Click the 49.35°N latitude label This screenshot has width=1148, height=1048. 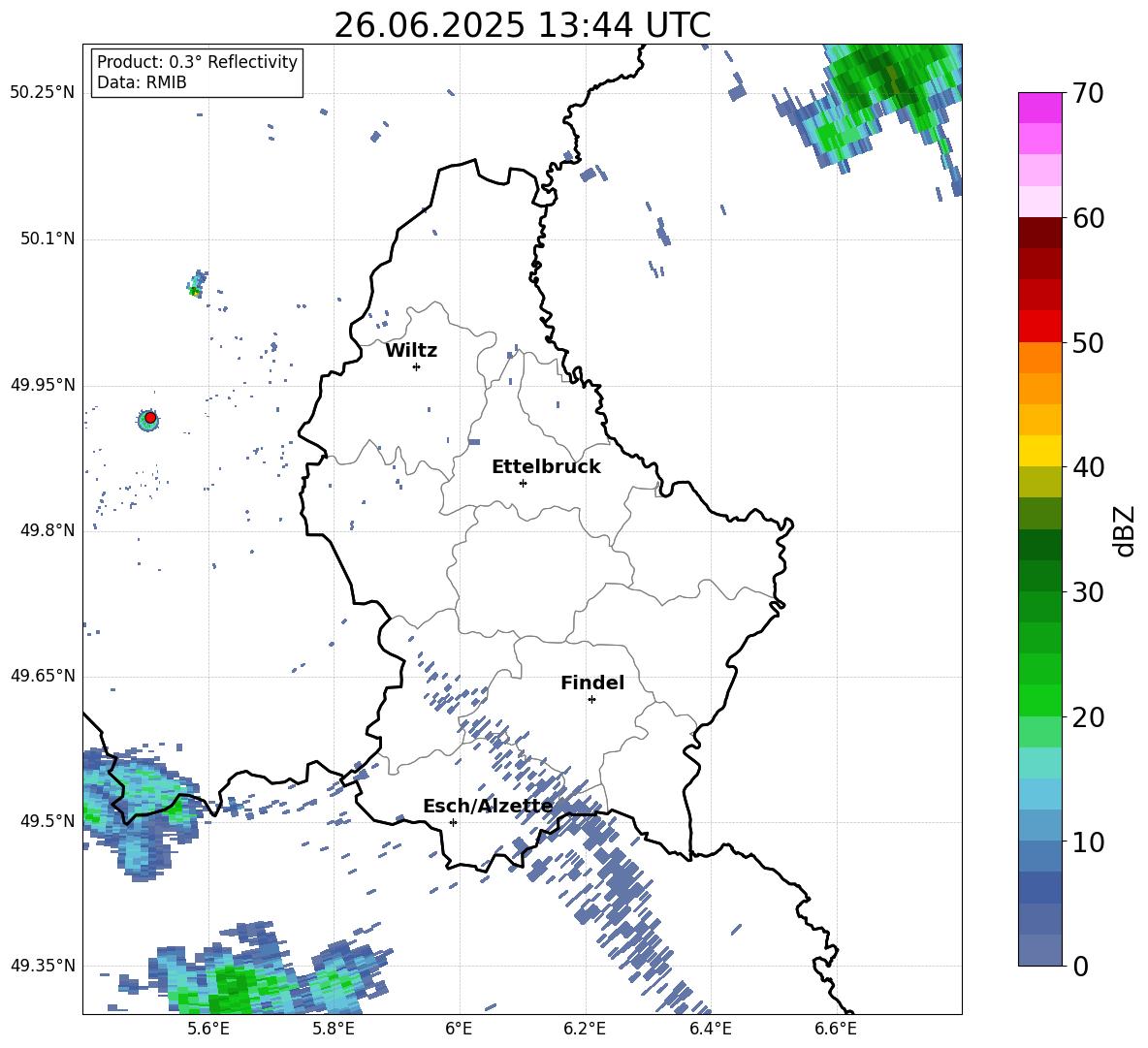(43, 966)
